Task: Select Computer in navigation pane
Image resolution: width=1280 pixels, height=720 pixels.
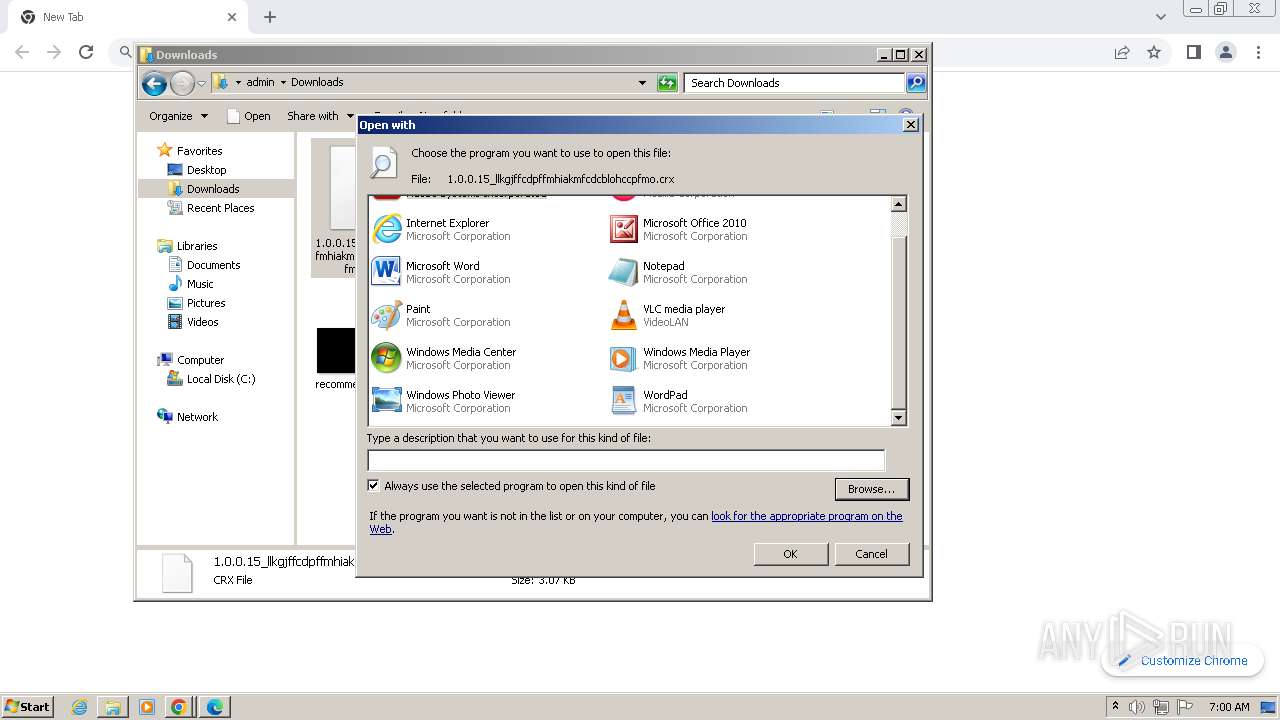Action: point(200,360)
